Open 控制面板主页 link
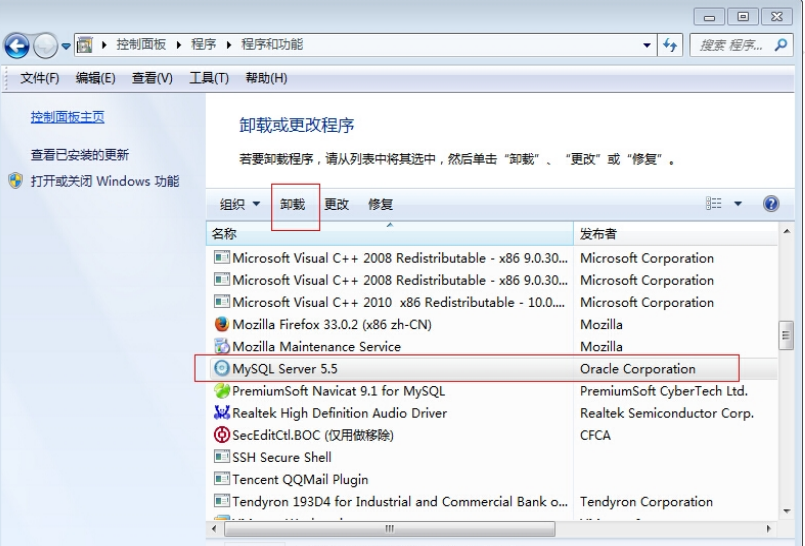 (67, 117)
